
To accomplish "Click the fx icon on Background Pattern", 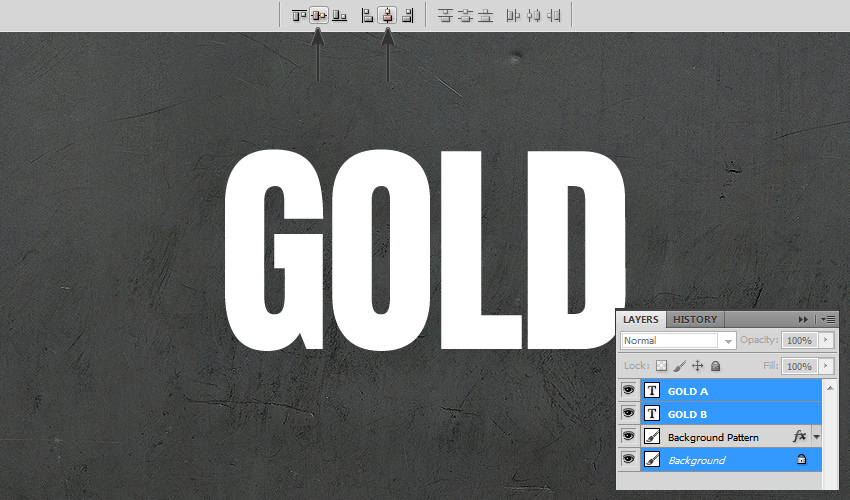I will (x=799, y=436).
